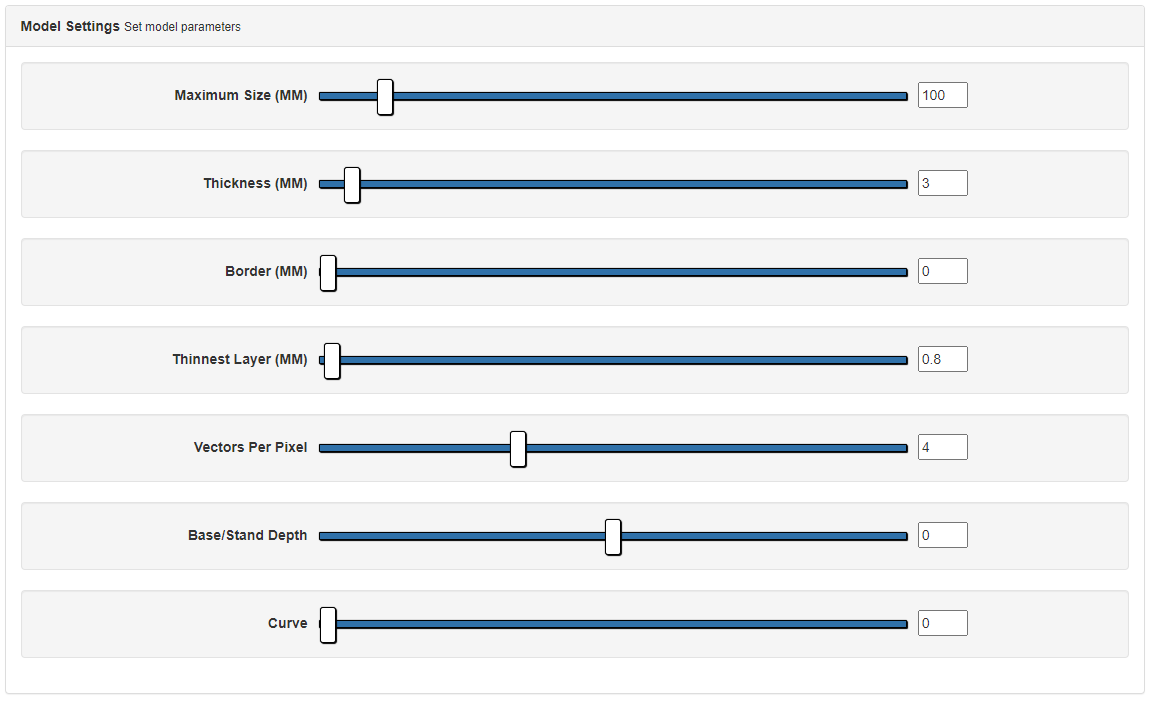Focus the Maximum Size value field
This screenshot has width=1149, height=701.
pos(942,95)
